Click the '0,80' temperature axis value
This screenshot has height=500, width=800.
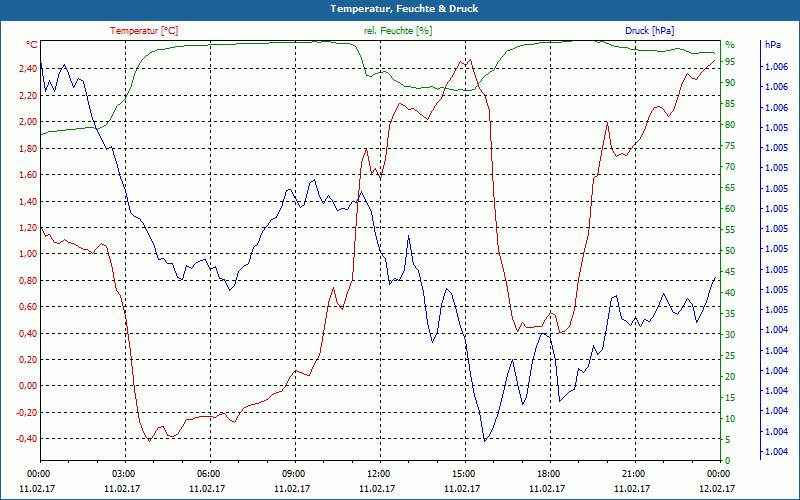tap(28, 281)
